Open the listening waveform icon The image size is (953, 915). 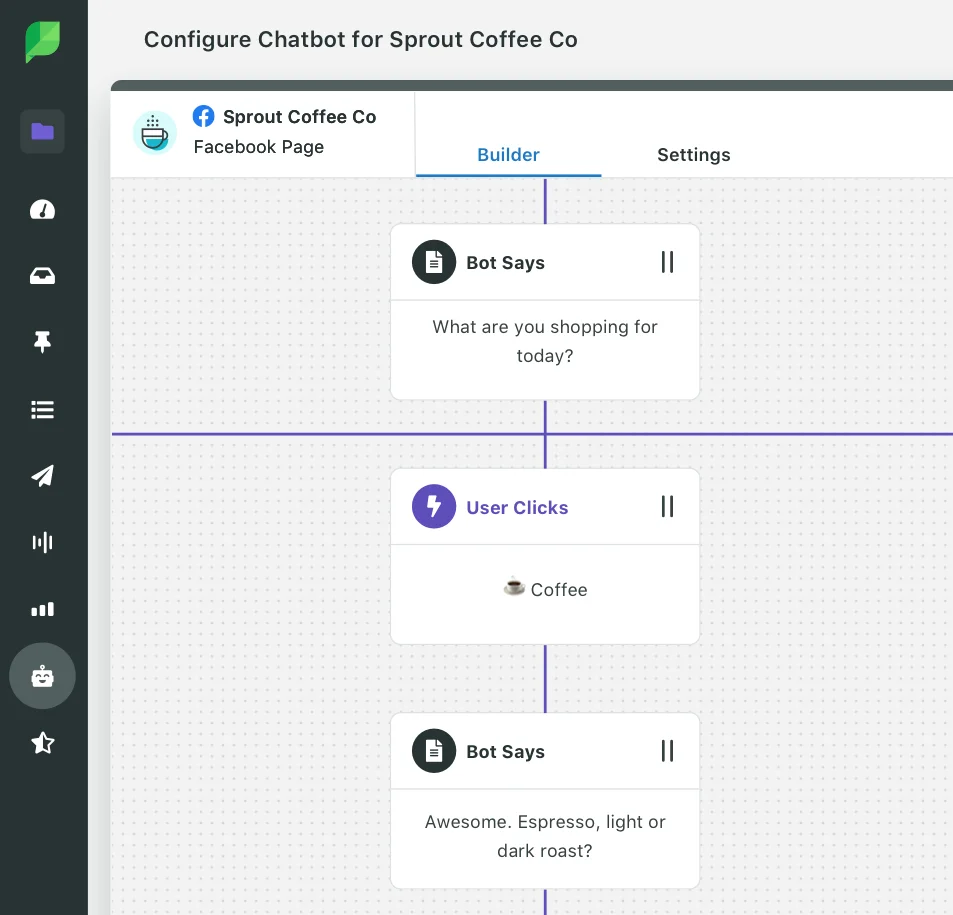(x=42, y=542)
